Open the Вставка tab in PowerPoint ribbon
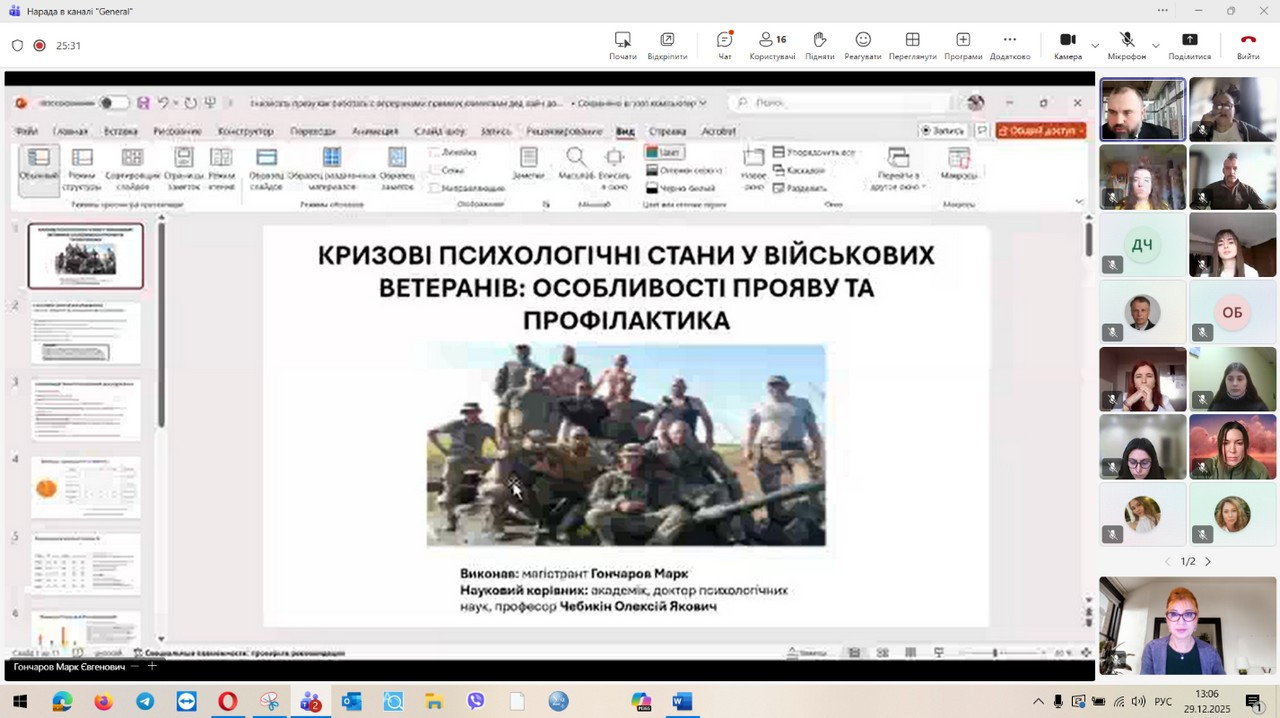The image size is (1280, 718). pyautogui.click(x=120, y=131)
